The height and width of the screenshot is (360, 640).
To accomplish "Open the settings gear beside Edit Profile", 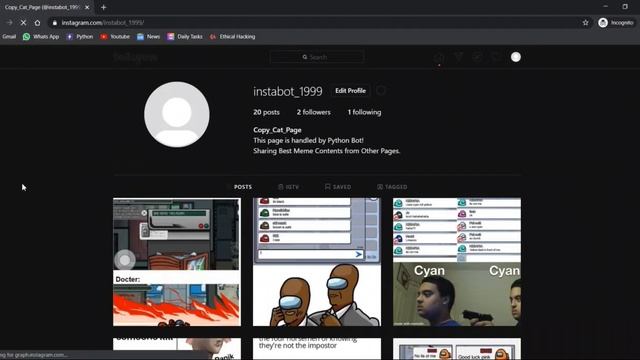I will coord(381,91).
